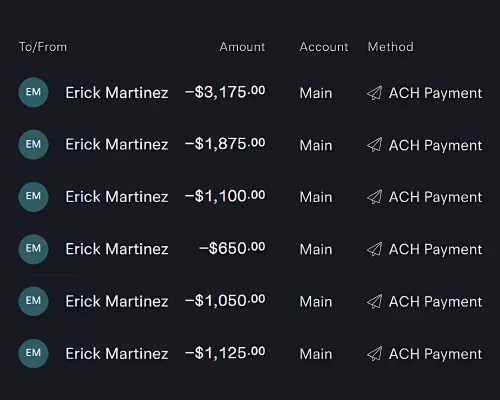Click the EM avatar beside the -$3,175.00 payment
Screen dimensions: 500x400
click(33, 92)
